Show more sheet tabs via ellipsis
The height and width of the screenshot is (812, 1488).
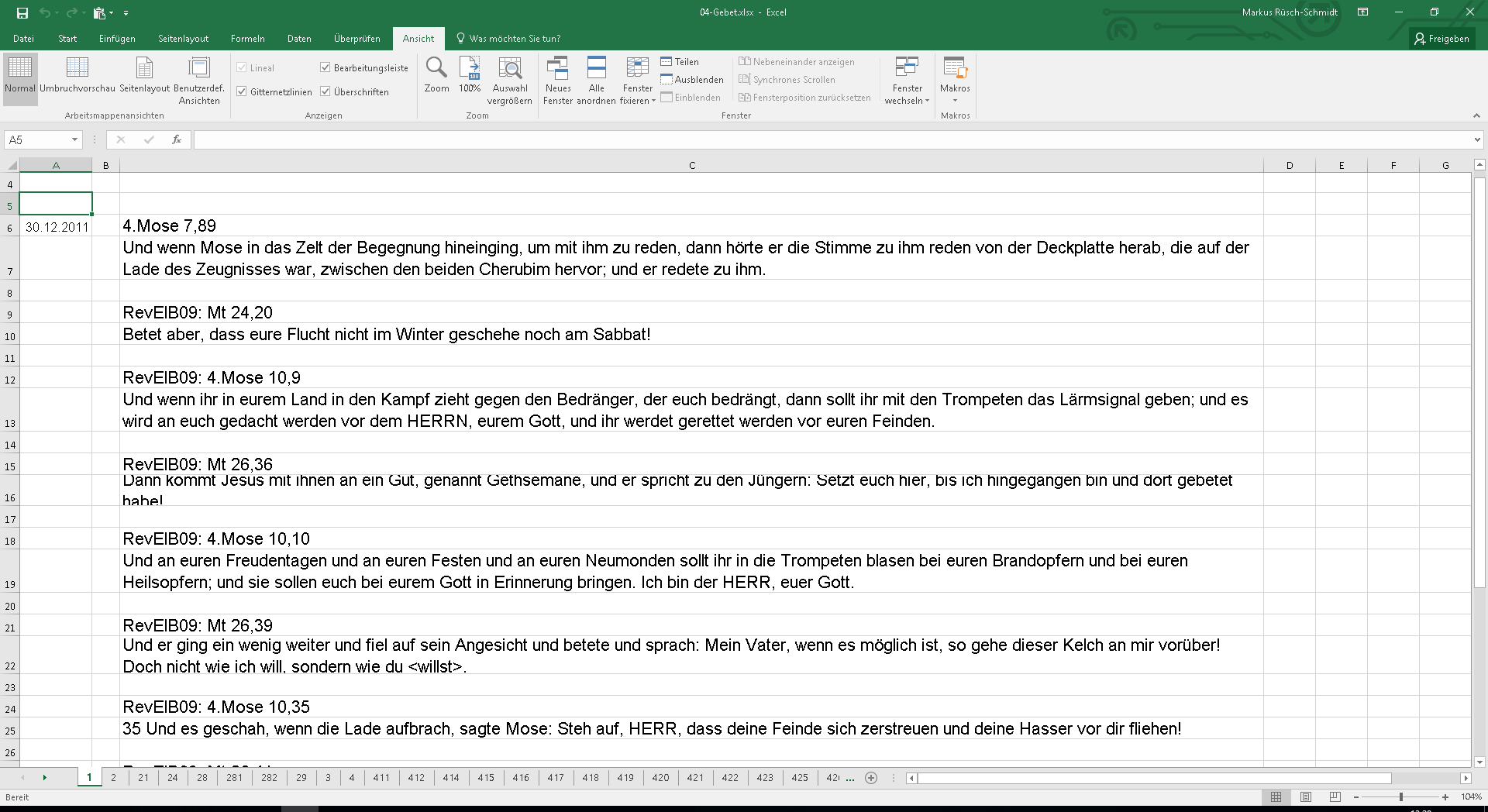point(850,779)
